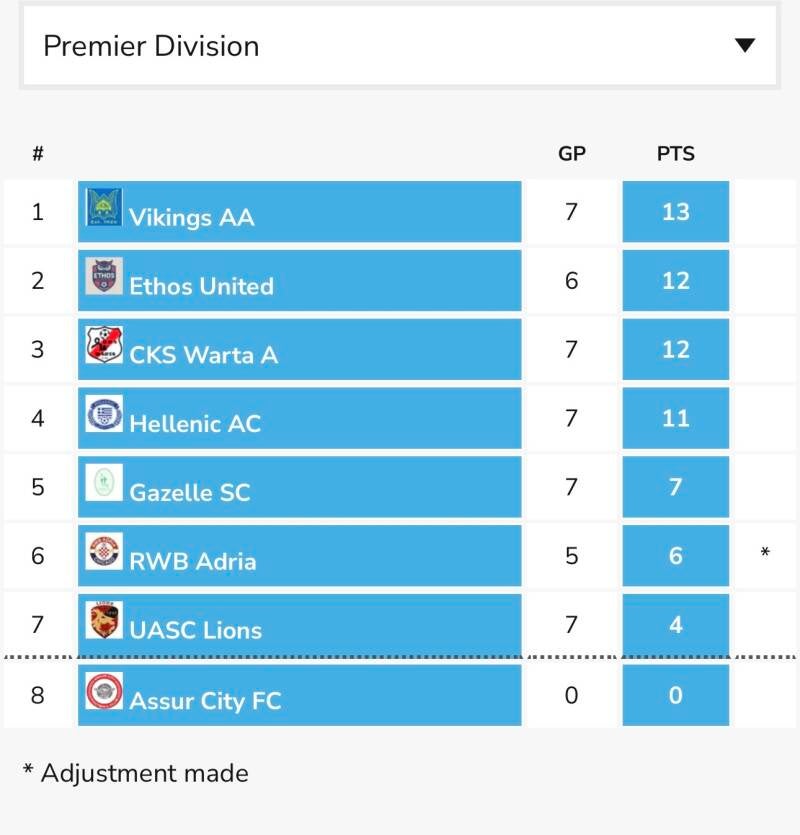
Task: Open Vikings AA team name link
Action: point(192,217)
